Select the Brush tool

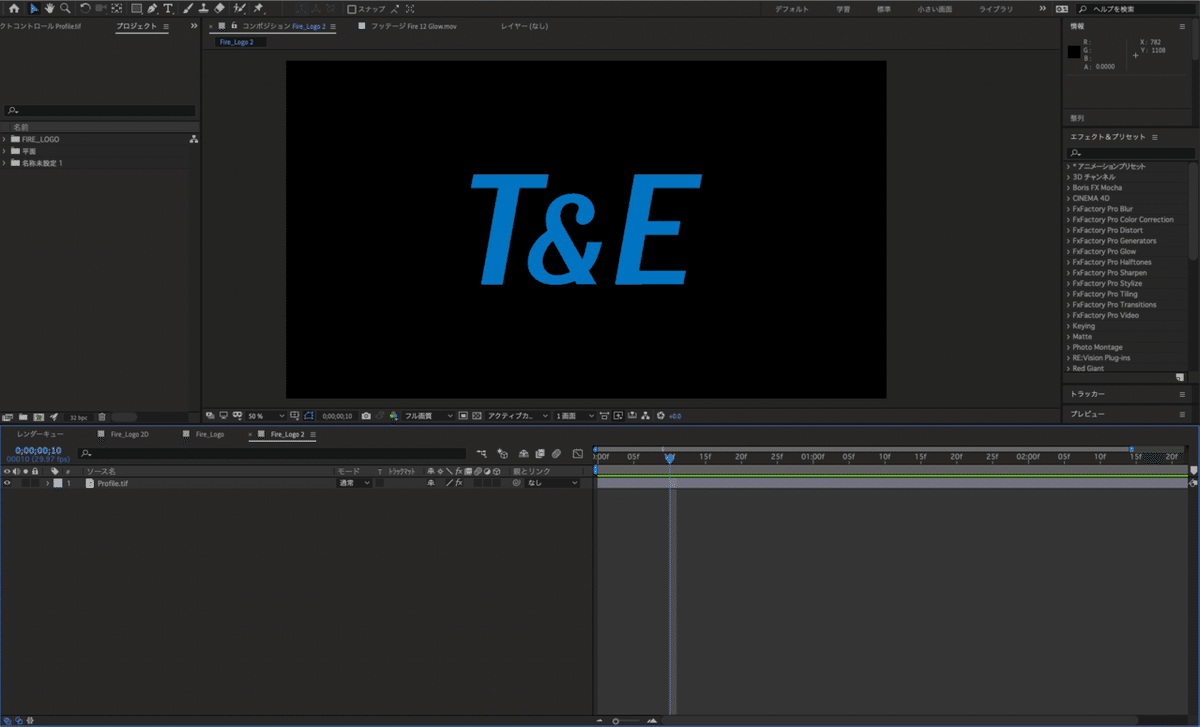pyautogui.click(x=188, y=8)
